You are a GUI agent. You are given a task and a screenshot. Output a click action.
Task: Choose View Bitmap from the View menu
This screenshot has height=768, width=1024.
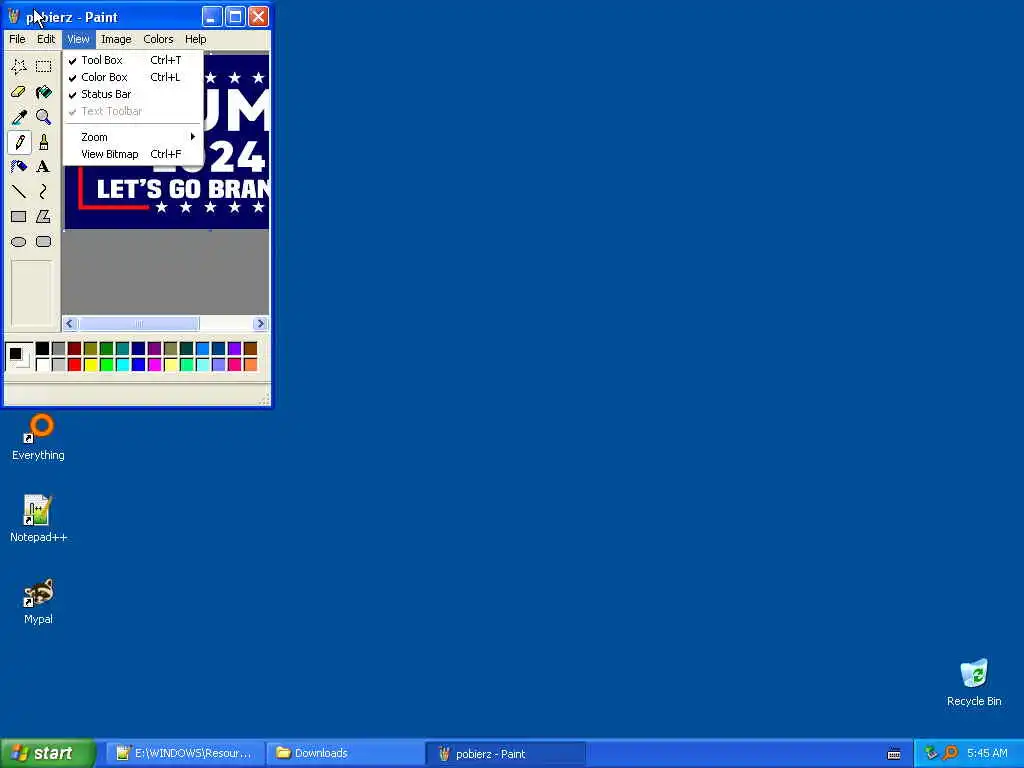[133, 154]
